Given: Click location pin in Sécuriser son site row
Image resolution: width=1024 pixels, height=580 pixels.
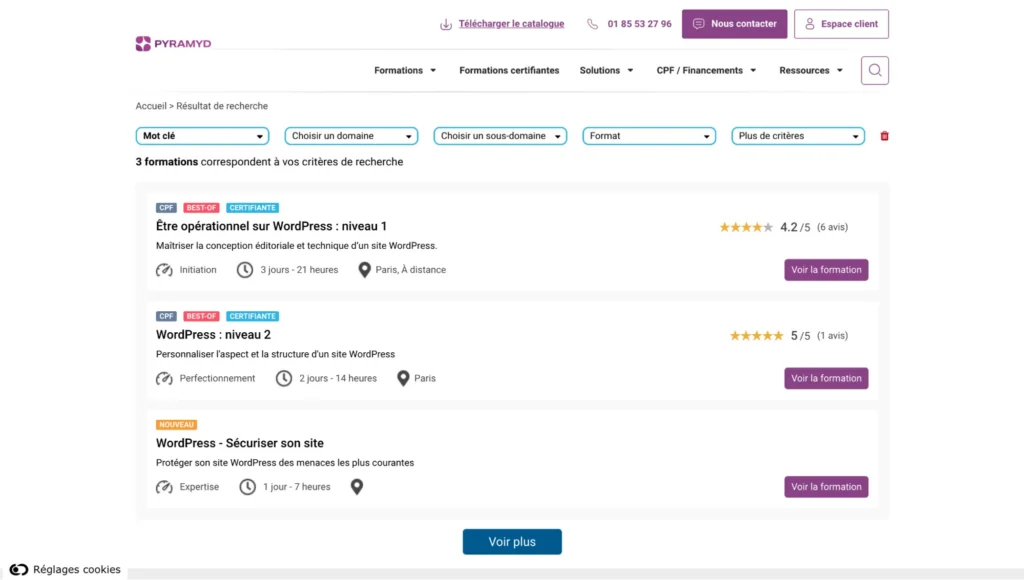Looking at the screenshot, I should 357,487.
